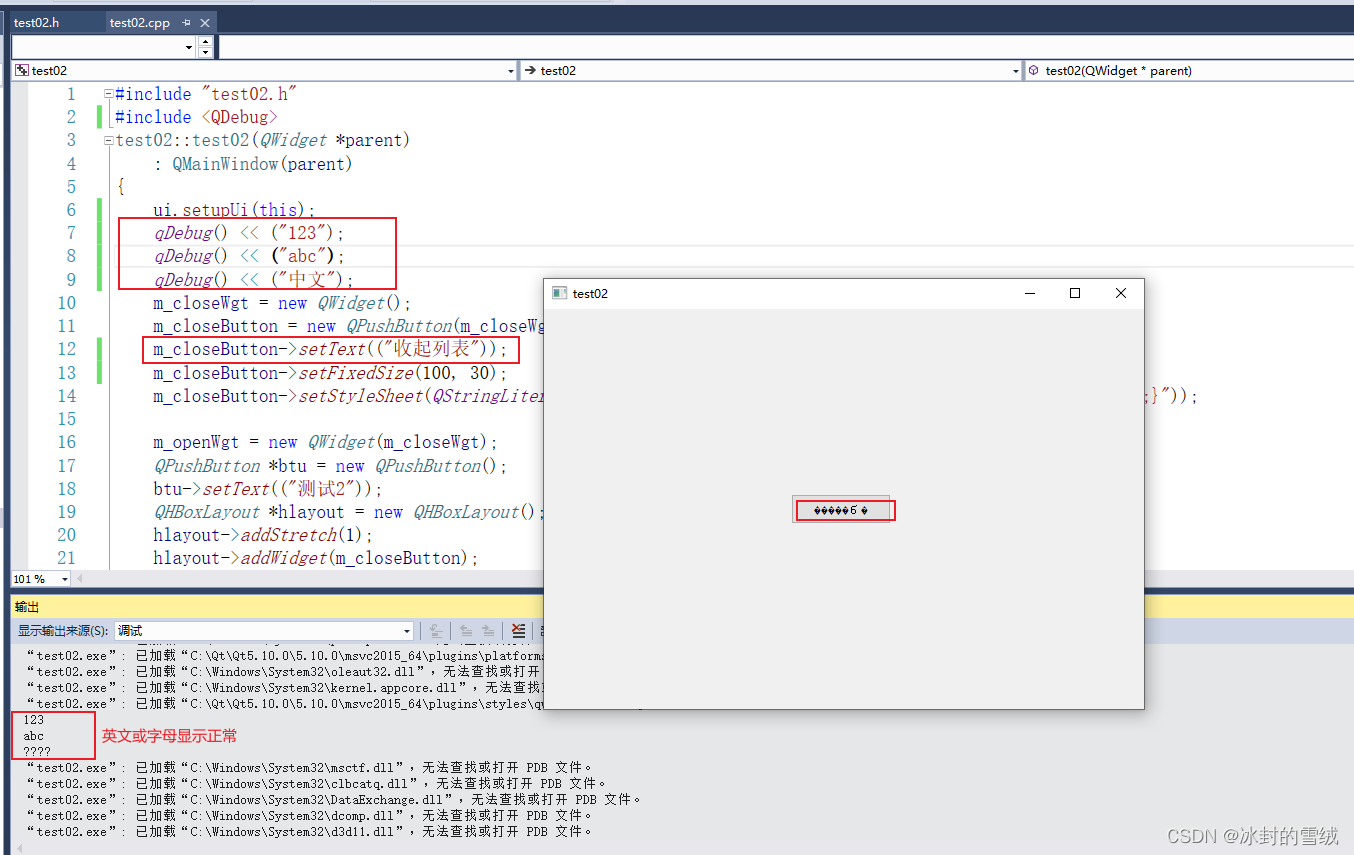Click the up stepper arrow beside the combo box
Image resolution: width=1354 pixels, height=855 pixels.
205,42
